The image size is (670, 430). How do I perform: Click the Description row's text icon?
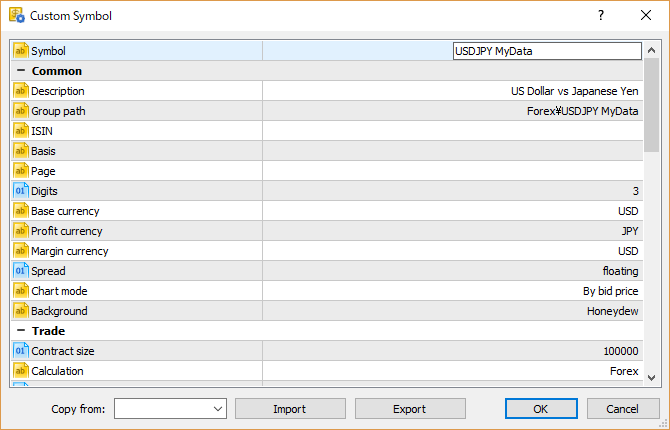21,91
